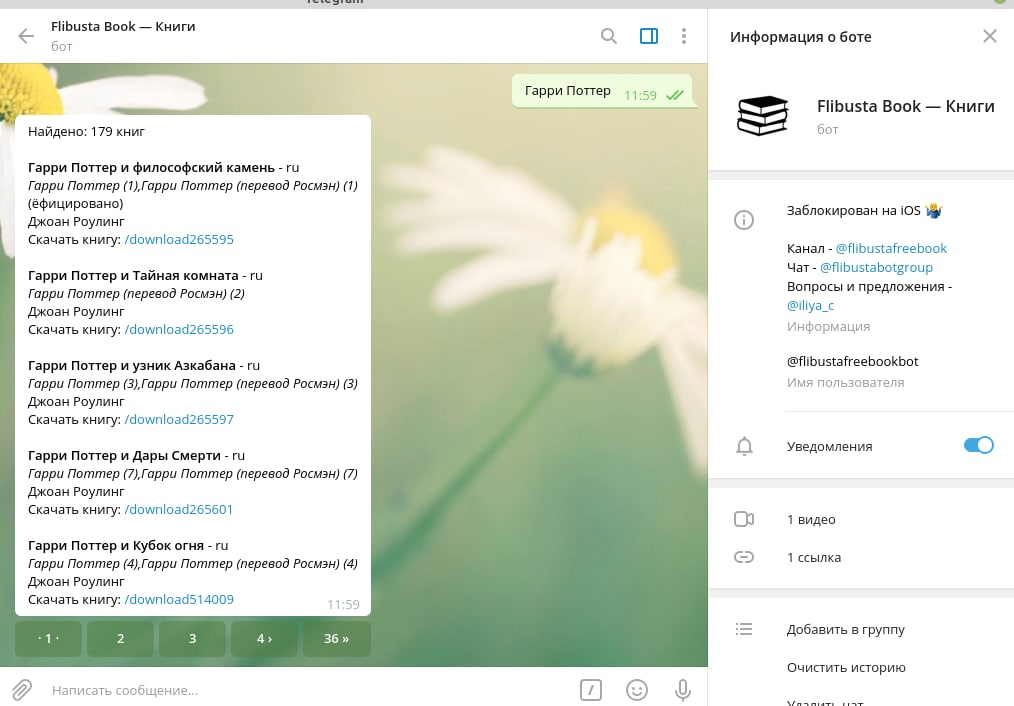
Task: Click the Информация о боте heading
Action: [801, 37]
